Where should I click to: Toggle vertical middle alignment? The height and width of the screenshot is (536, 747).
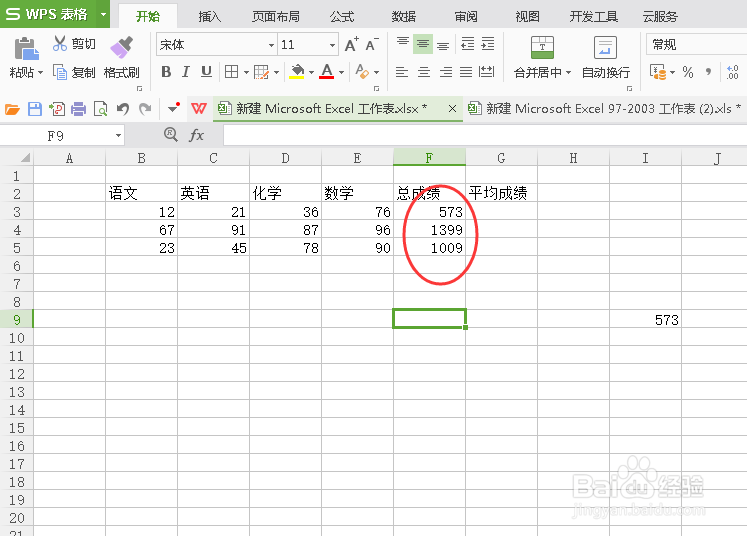click(423, 44)
